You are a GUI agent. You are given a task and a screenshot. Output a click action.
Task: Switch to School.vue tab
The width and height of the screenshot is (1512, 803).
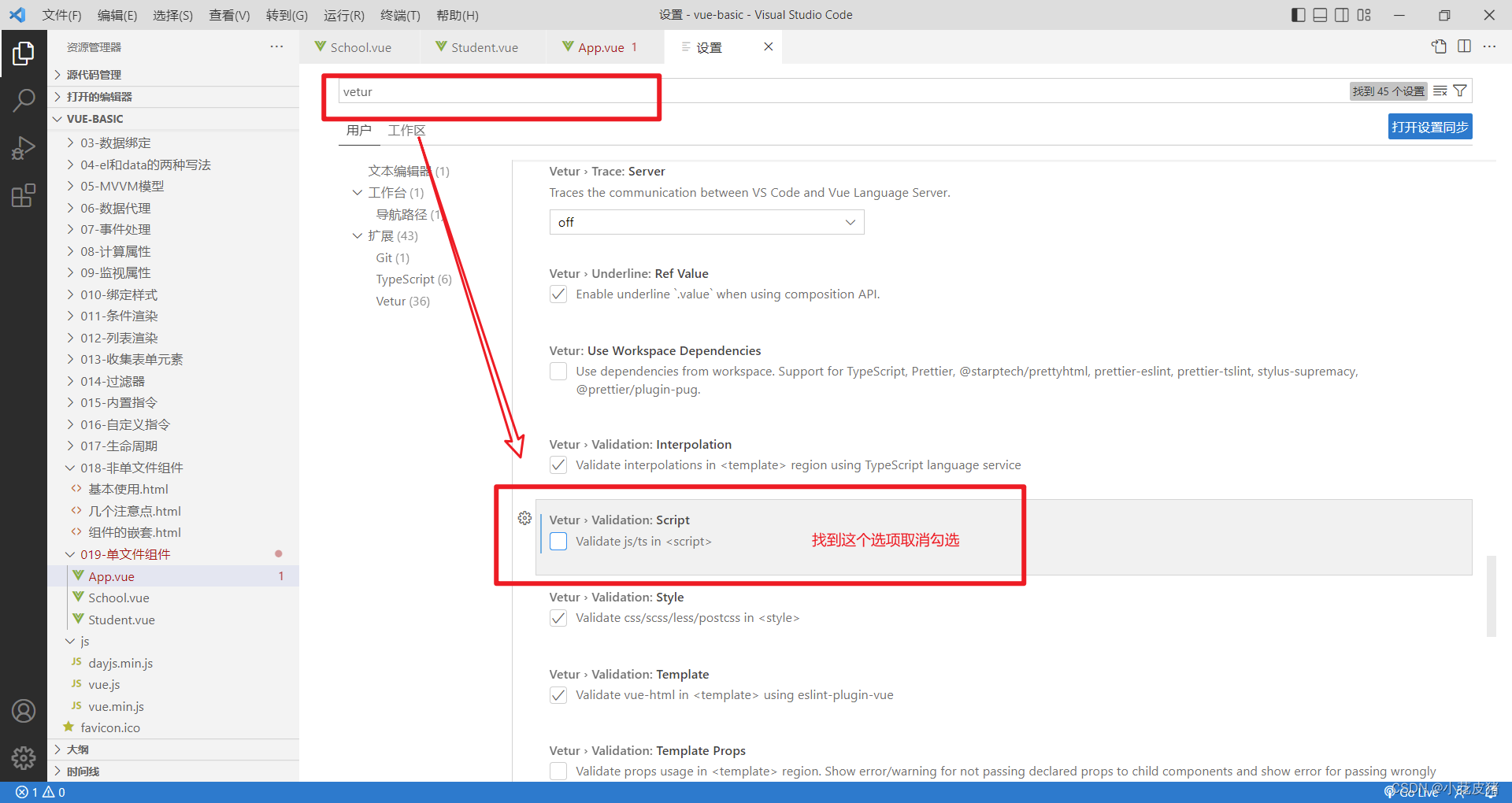pyautogui.click(x=360, y=47)
